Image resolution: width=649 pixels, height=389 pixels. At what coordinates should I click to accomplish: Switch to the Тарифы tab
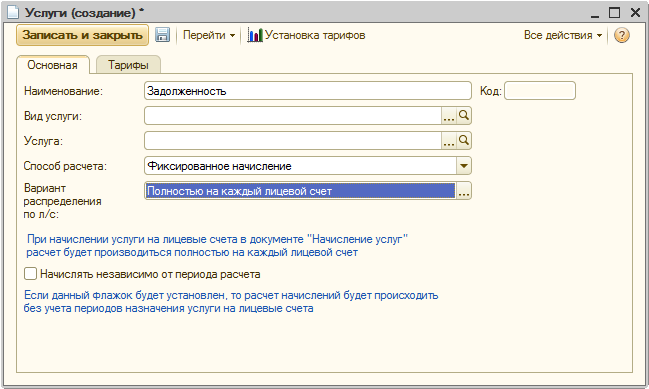coord(128,65)
